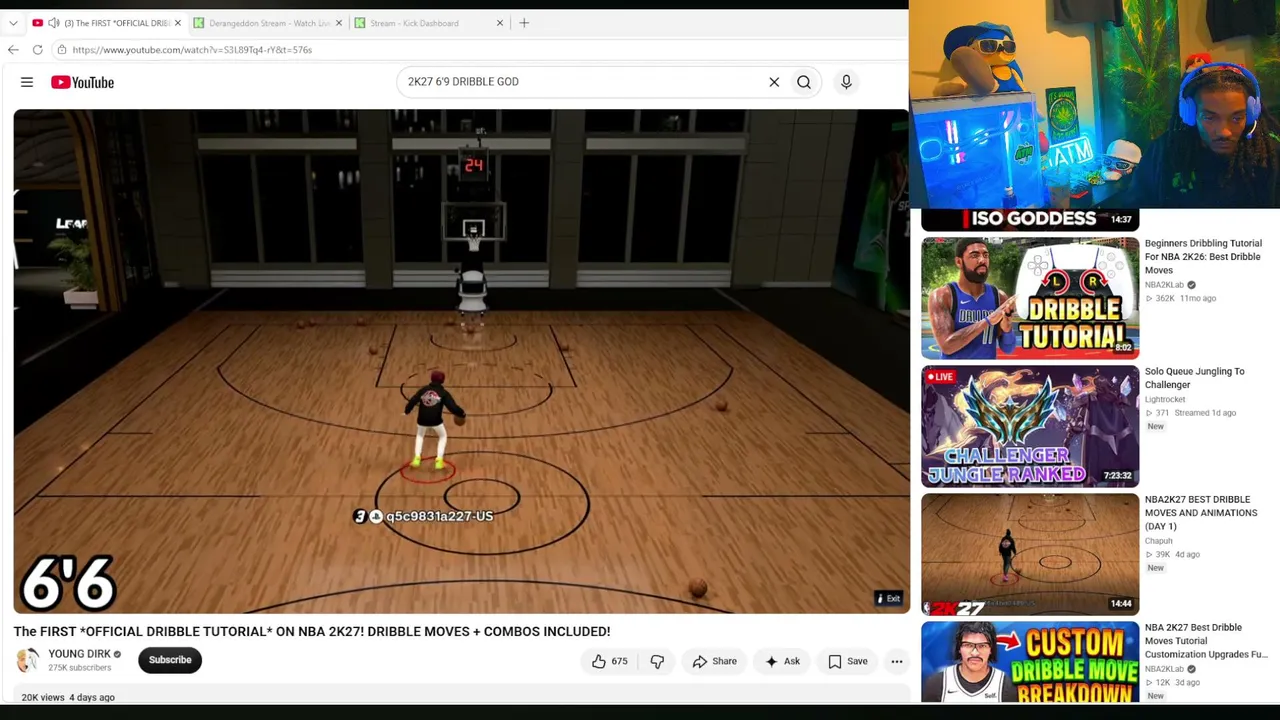Viewport: 1280px width, 720px height.
Task: Reload the page
Action: [37, 50]
